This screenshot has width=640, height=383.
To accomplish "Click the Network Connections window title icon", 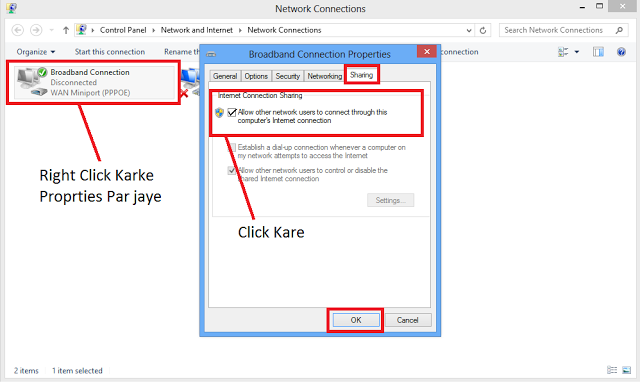I will pyautogui.click(x=11, y=8).
